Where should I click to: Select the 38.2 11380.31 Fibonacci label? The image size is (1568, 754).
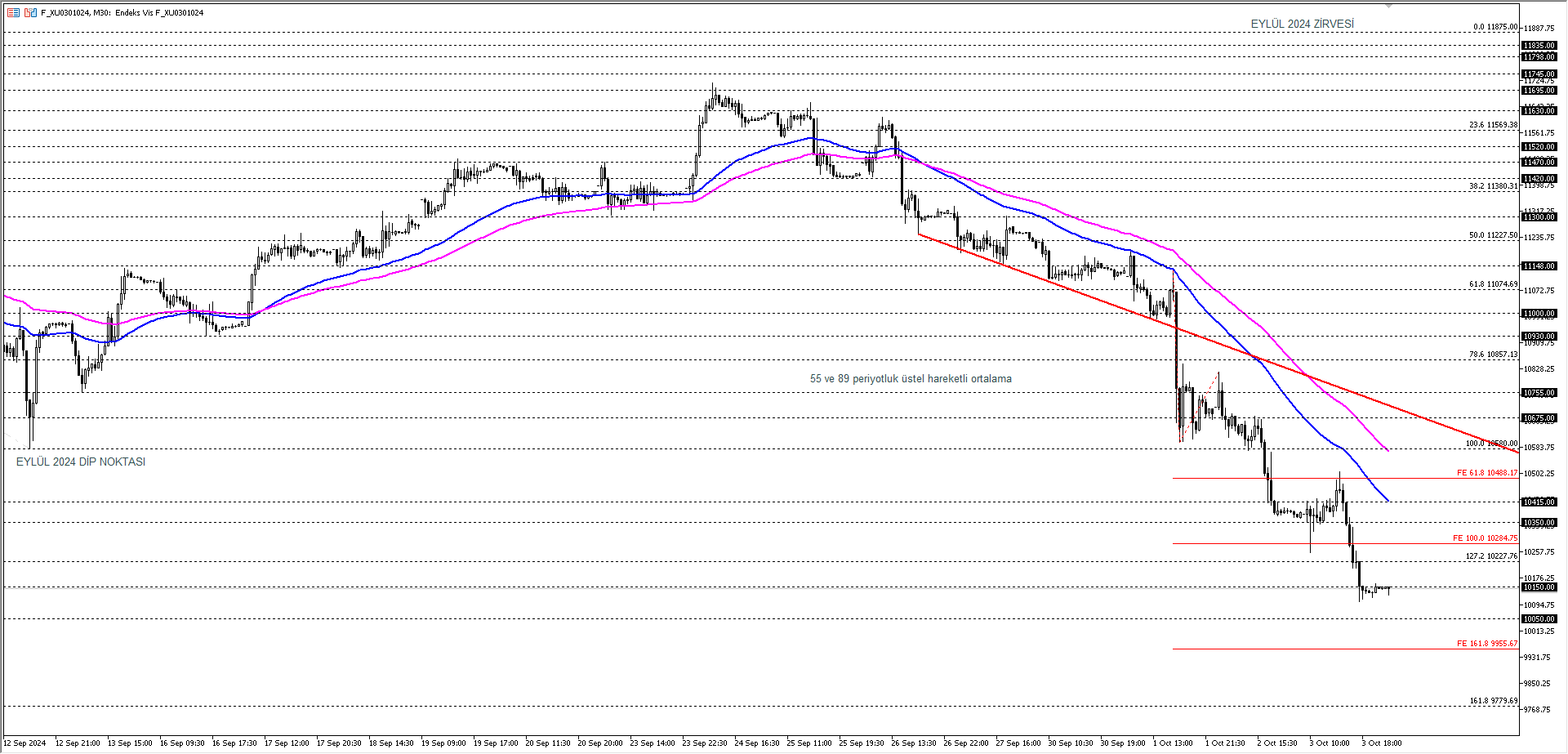coord(1493,186)
